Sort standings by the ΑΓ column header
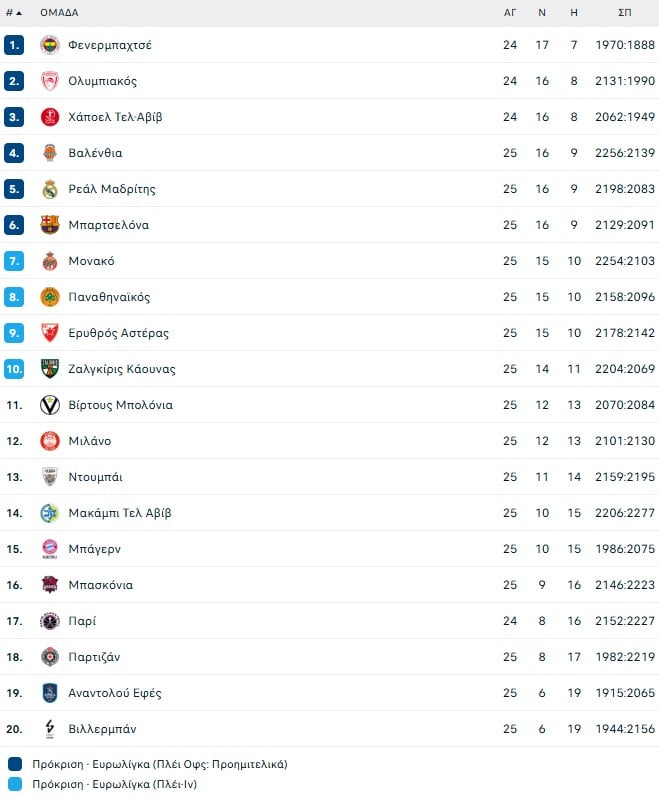 pos(510,13)
